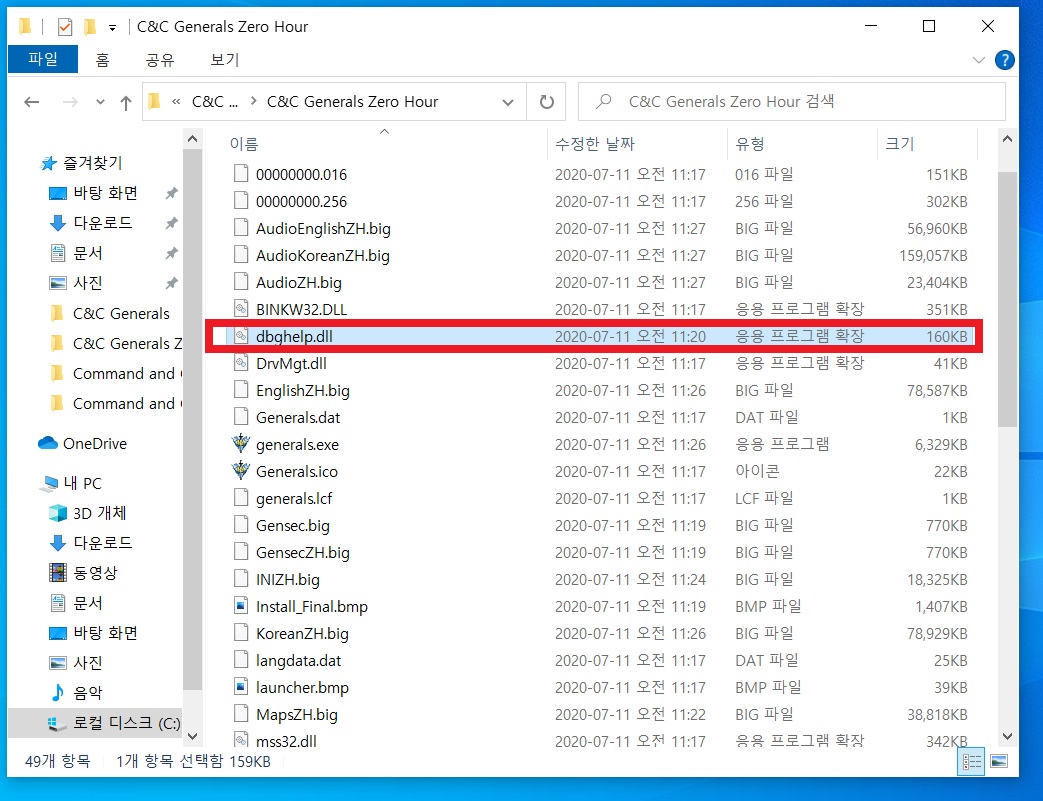Switch to details view in status bar
Screen dimensions: 1043x801
tap(972, 762)
